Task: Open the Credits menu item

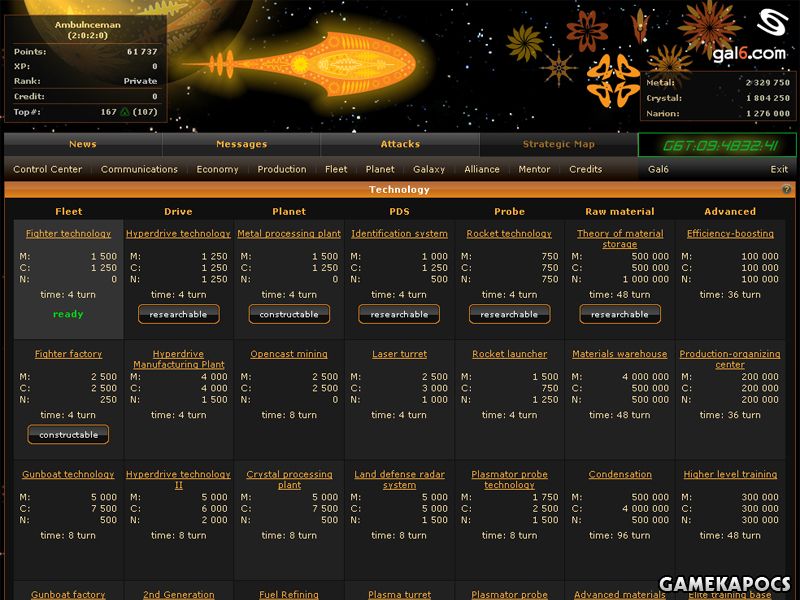Action: (585, 169)
